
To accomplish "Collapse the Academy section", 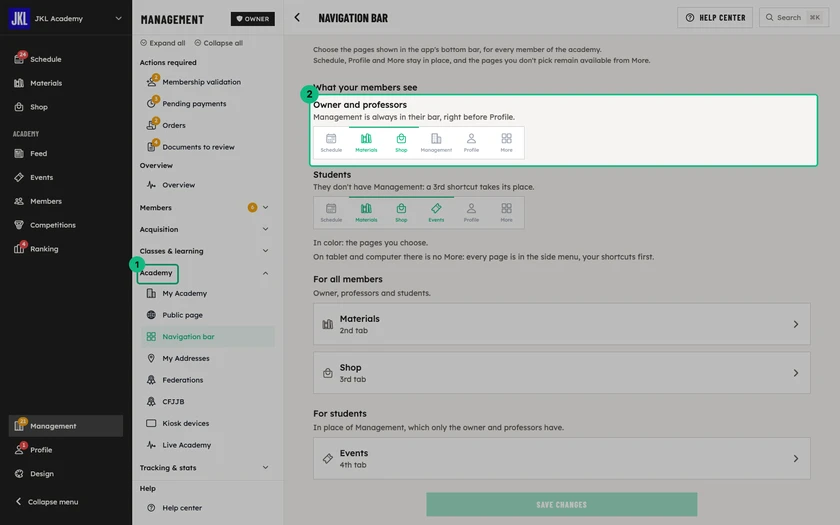I will [265, 273].
